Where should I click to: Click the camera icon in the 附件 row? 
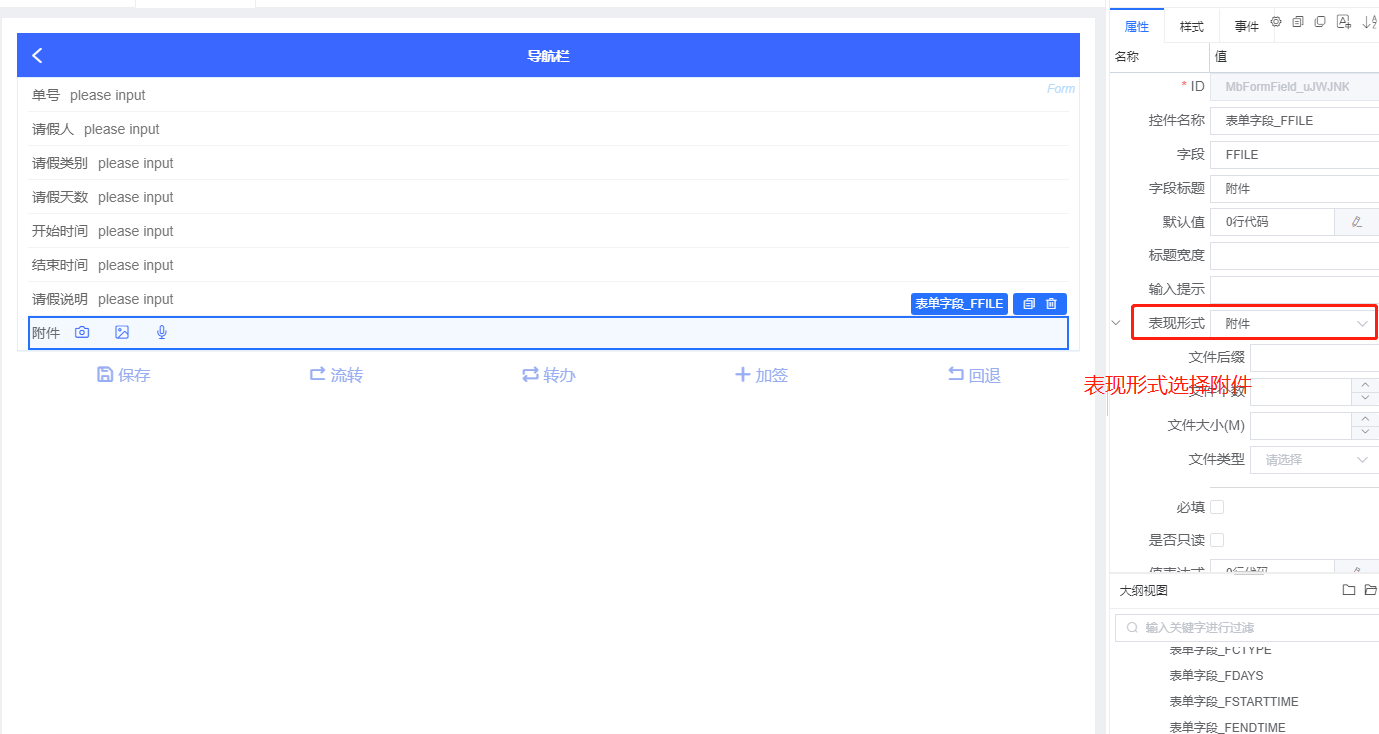[x=82, y=333]
